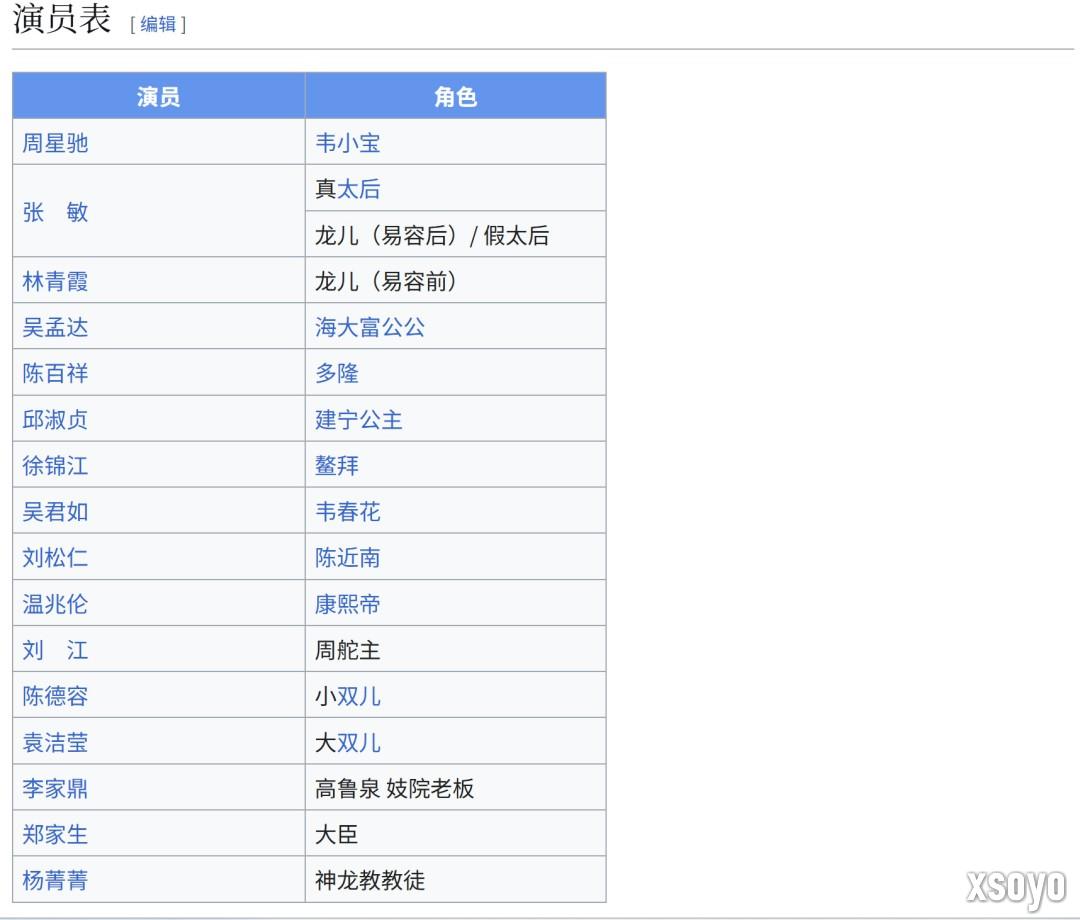This screenshot has width=1080, height=920.
Task: Open the 多隆 character link
Action: tap(337, 373)
